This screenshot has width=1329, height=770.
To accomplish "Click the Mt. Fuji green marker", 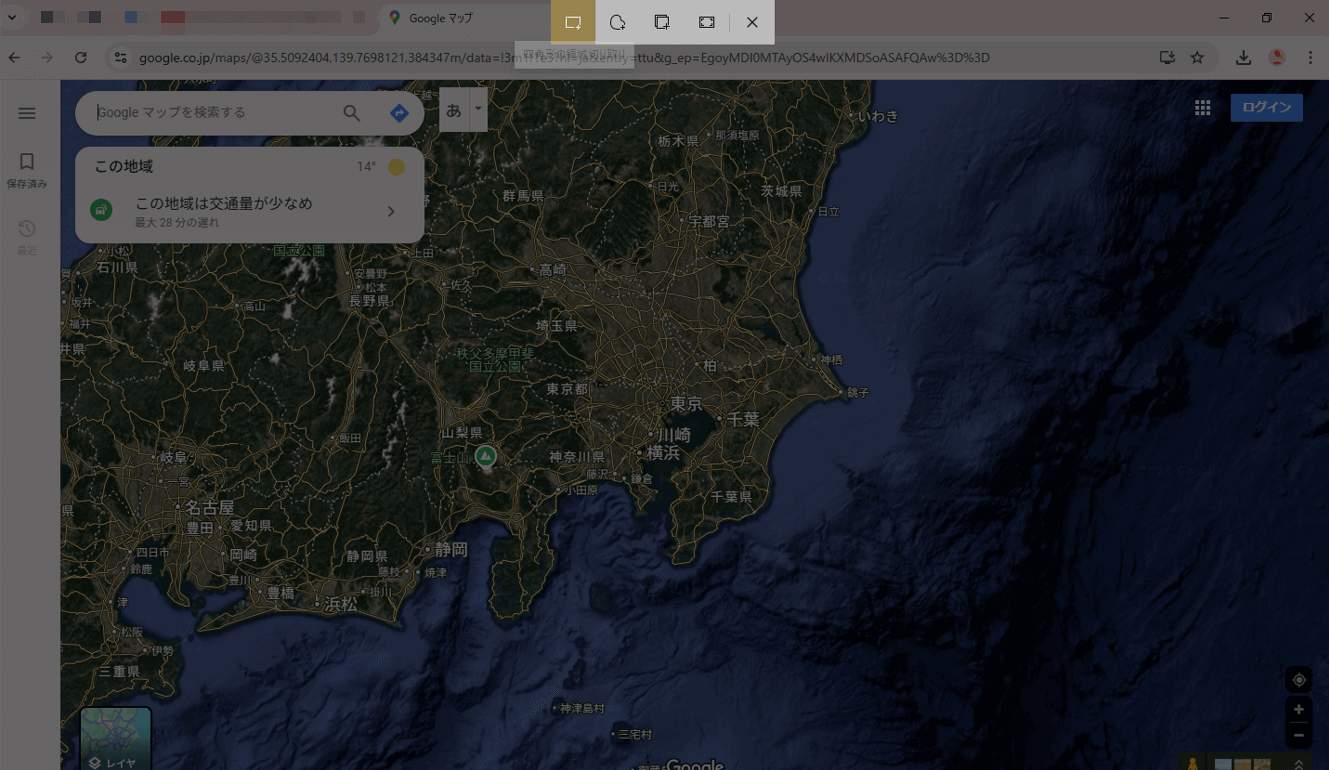I will pos(486,457).
